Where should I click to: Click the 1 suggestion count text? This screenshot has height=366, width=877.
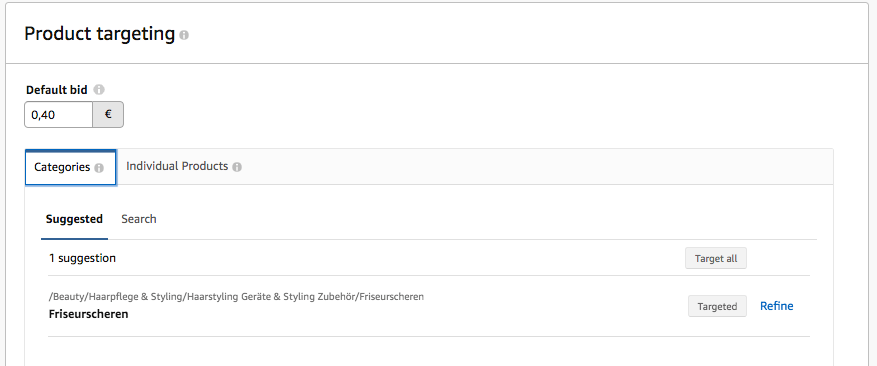point(82,258)
